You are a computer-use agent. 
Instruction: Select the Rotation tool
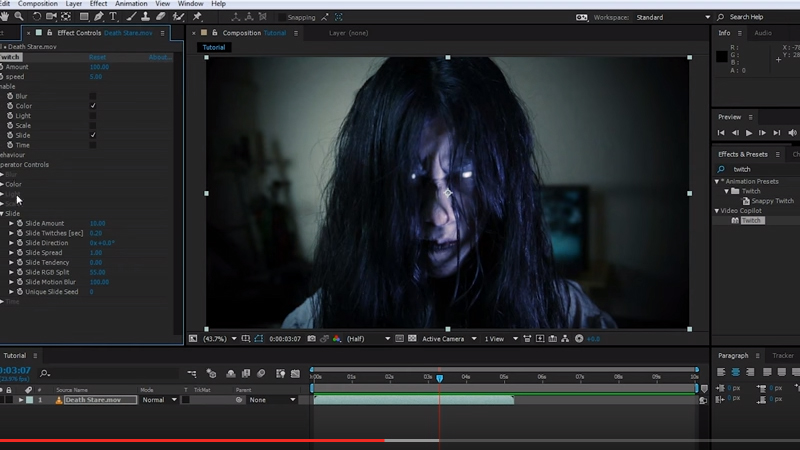37,17
